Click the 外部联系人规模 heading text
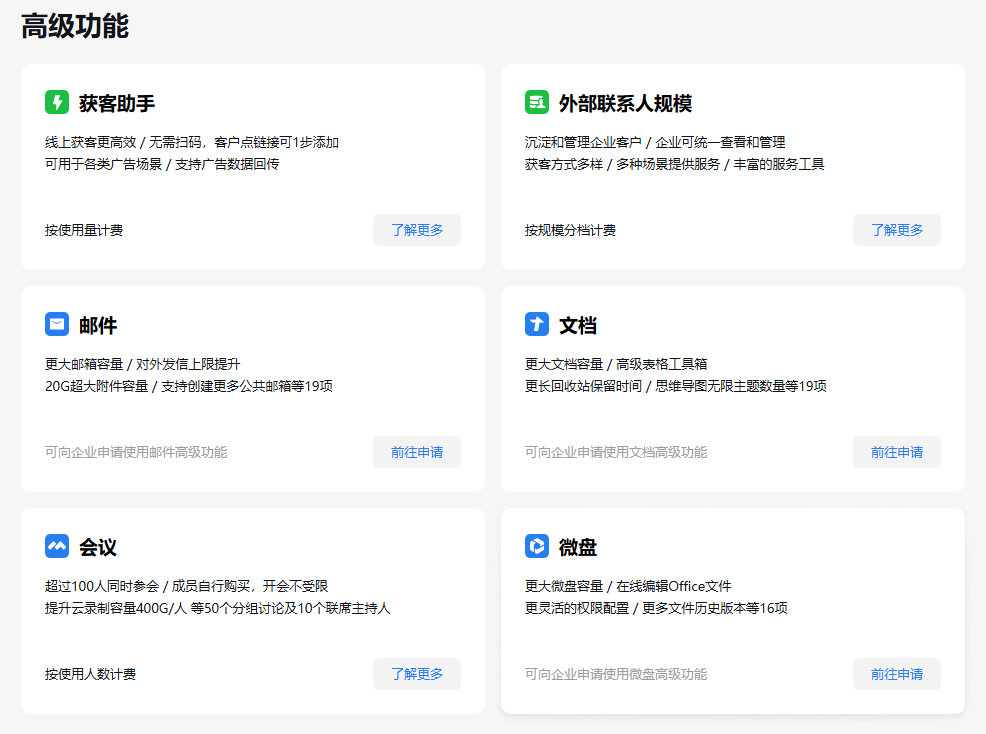Image resolution: width=986 pixels, height=734 pixels. coord(625,103)
